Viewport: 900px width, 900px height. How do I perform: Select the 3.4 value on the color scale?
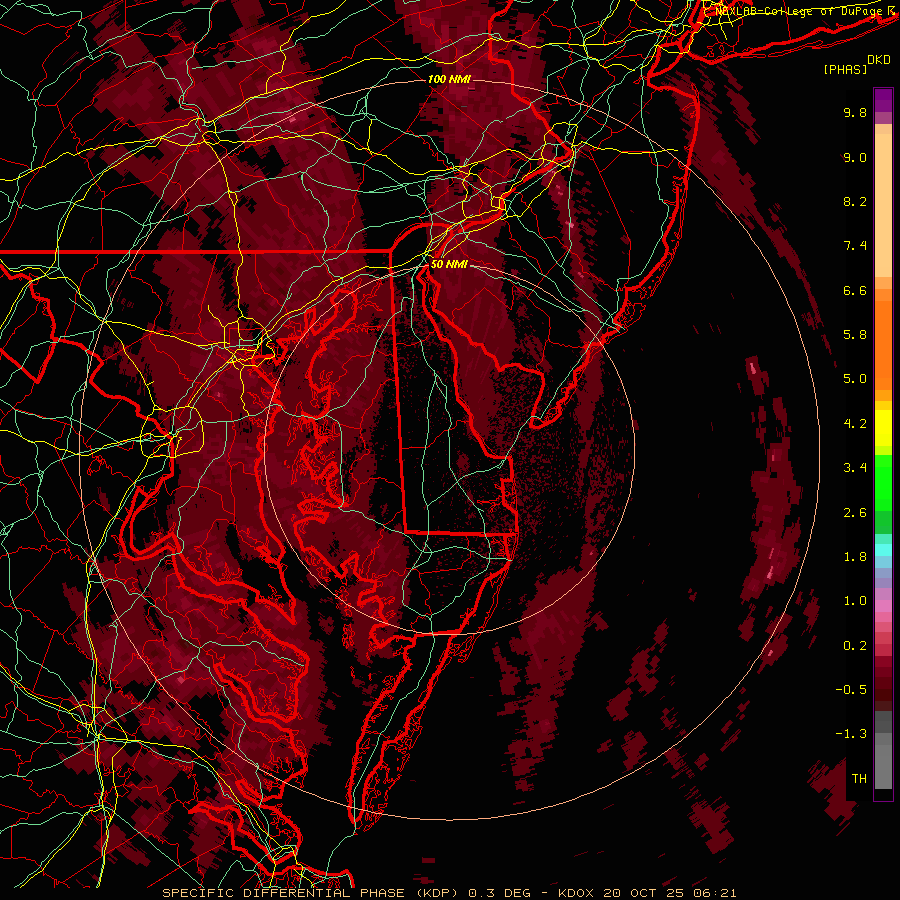click(855, 468)
